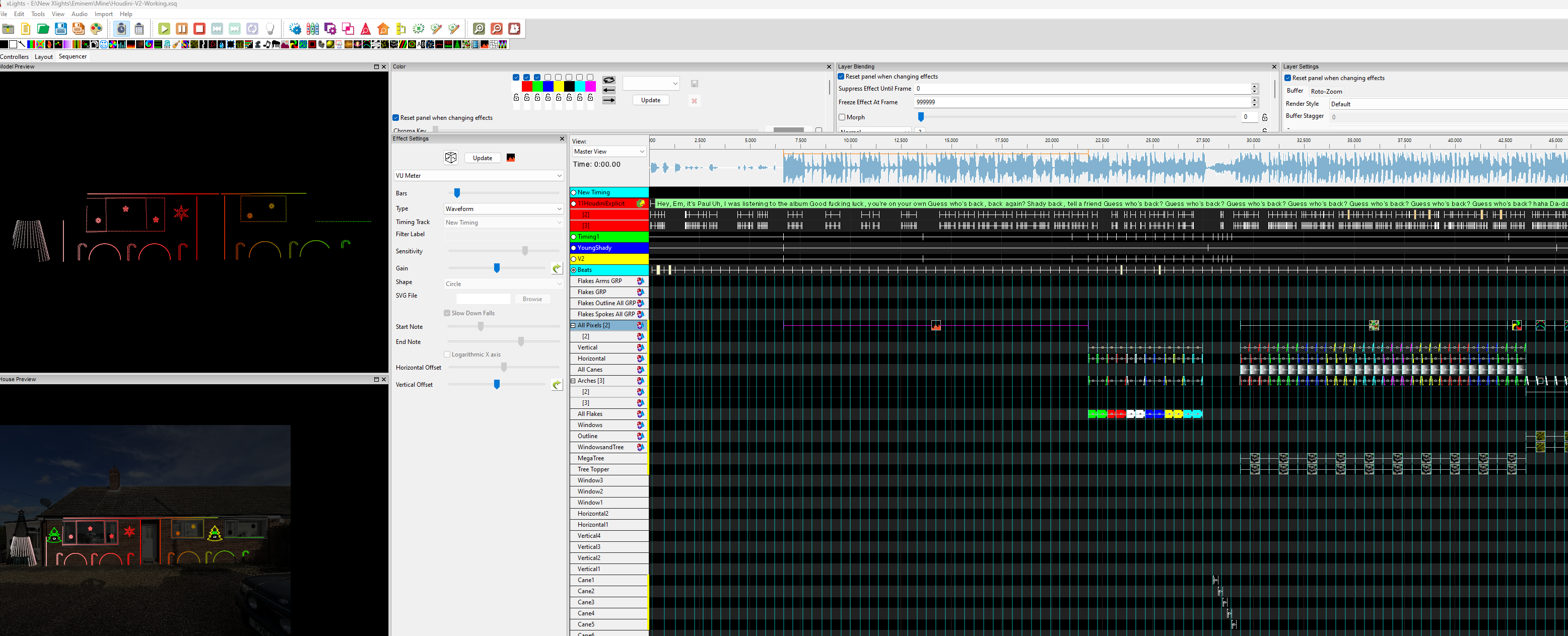Enable the Morph checkbox
1568x636 pixels.
(842, 117)
